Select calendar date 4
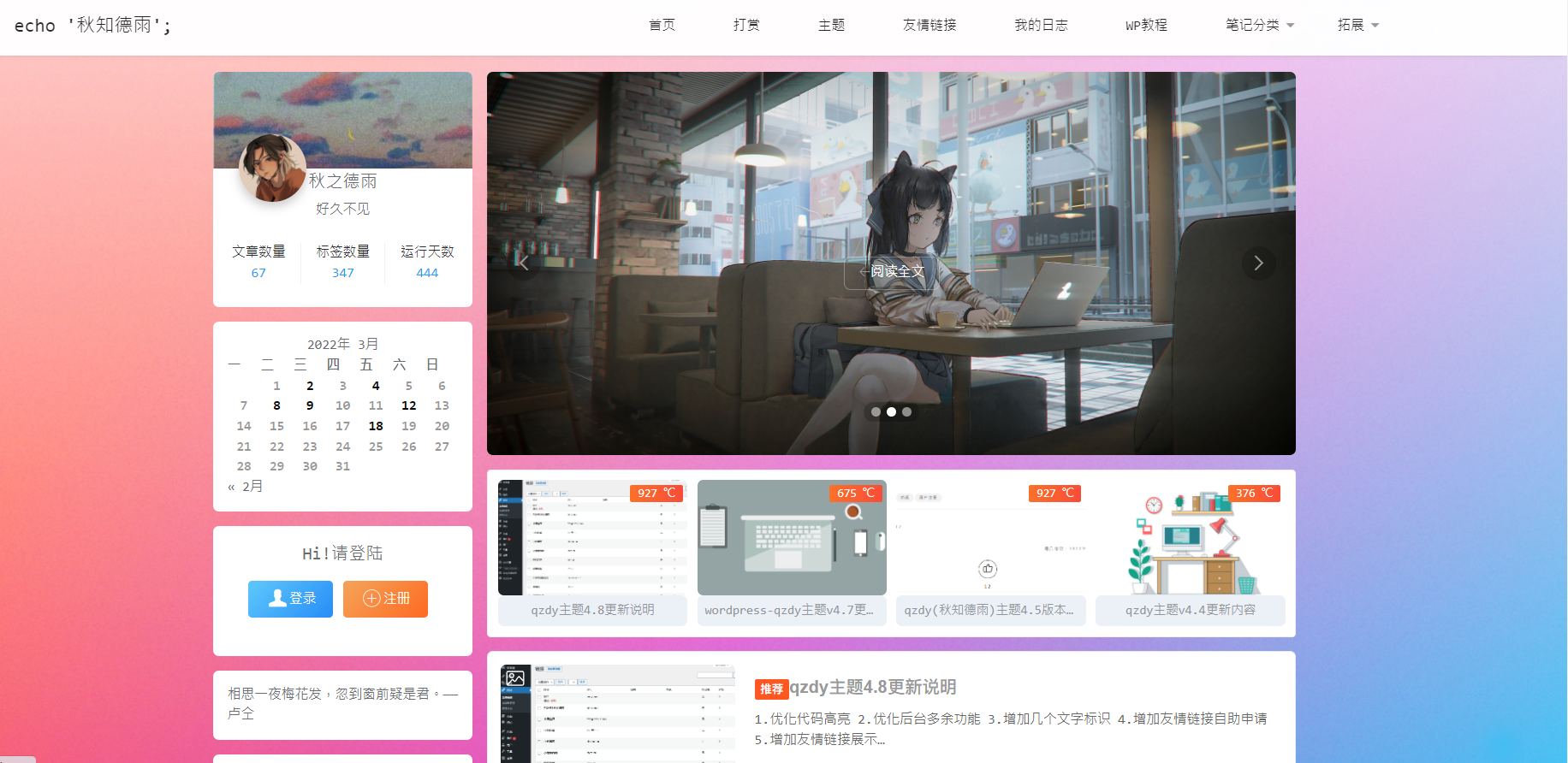The width and height of the screenshot is (1568, 763). tap(376, 386)
